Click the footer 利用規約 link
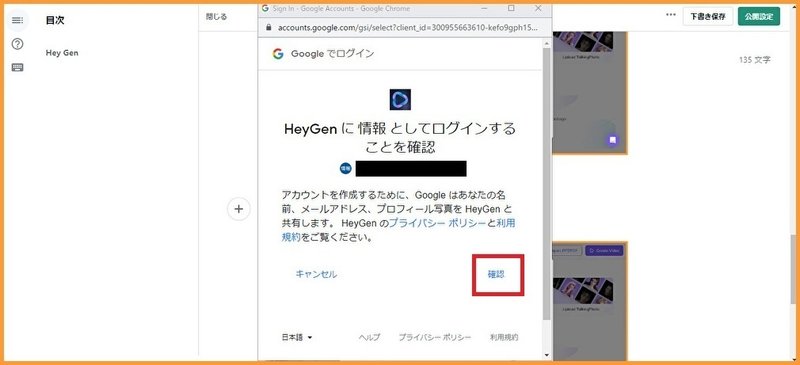This screenshot has width=800, height=365. pyautogui.click(x=504, y=337)
